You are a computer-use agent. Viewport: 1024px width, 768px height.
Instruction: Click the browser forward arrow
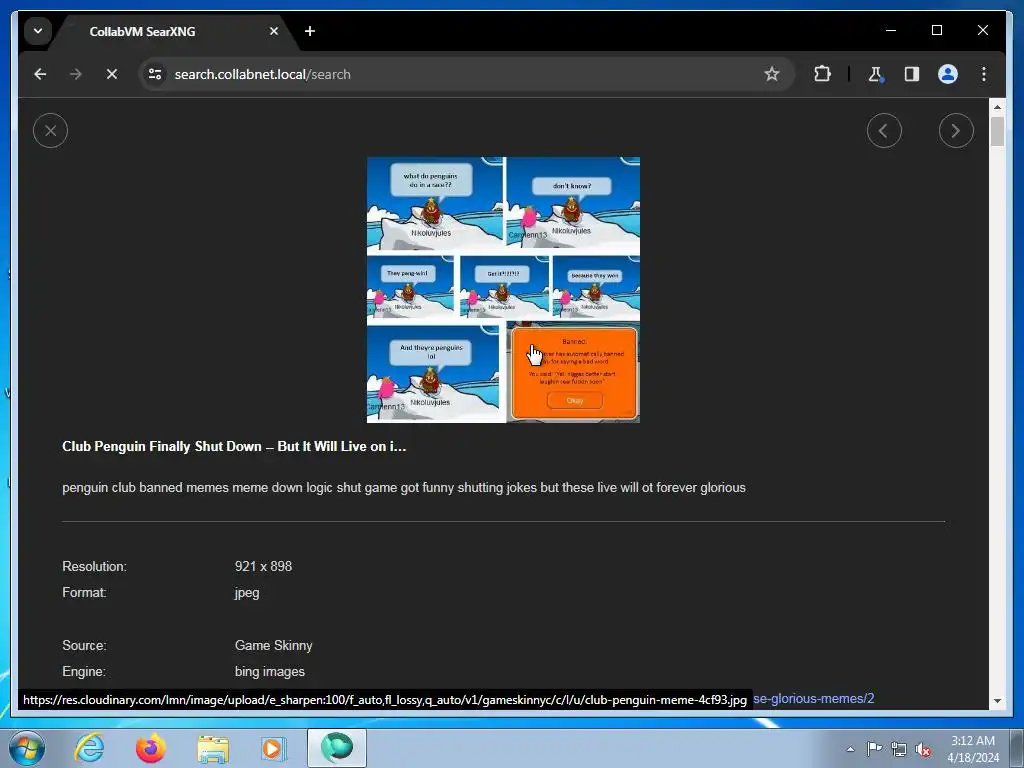point(76,74)
